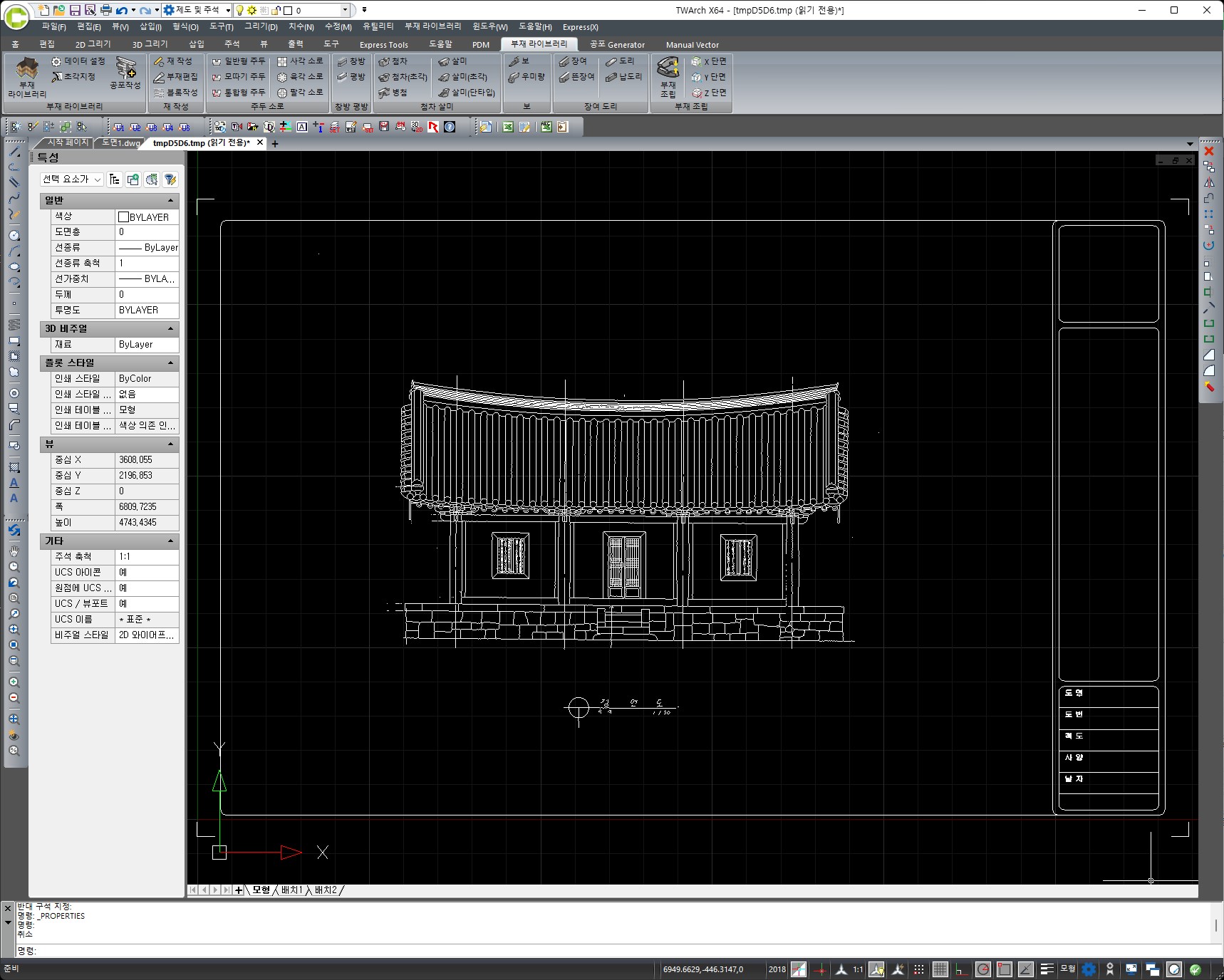Toggle snap mode in the status bar
Screen dimensions: 1224x980
coord(920,969)
